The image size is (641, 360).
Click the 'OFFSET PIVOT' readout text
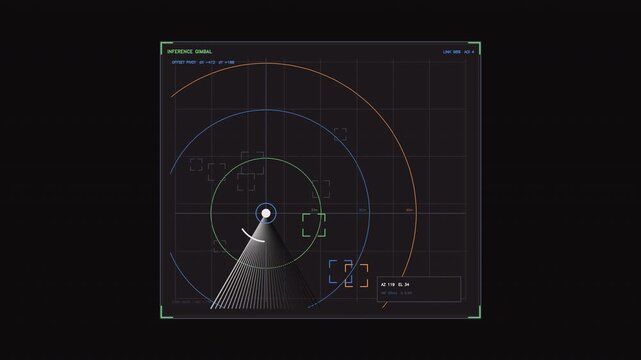pos(203,63)
